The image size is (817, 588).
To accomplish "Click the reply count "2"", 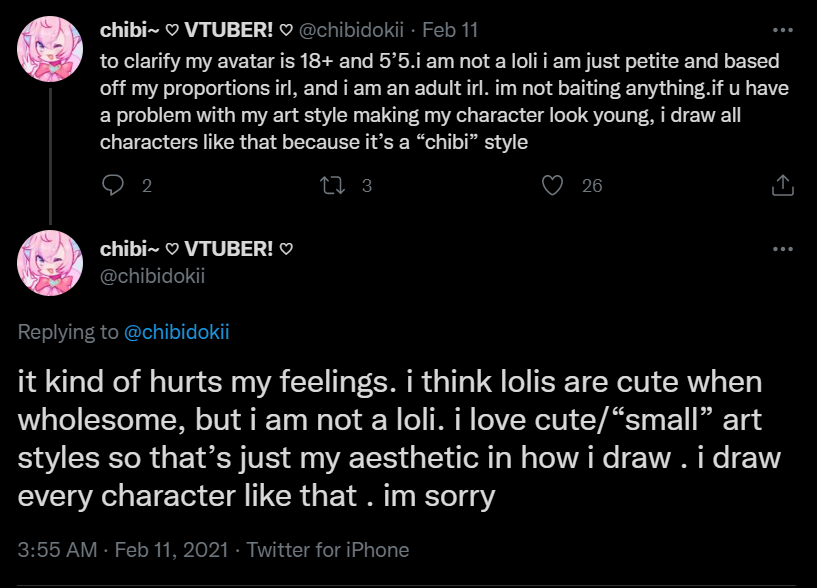I will tap(147, 185).
